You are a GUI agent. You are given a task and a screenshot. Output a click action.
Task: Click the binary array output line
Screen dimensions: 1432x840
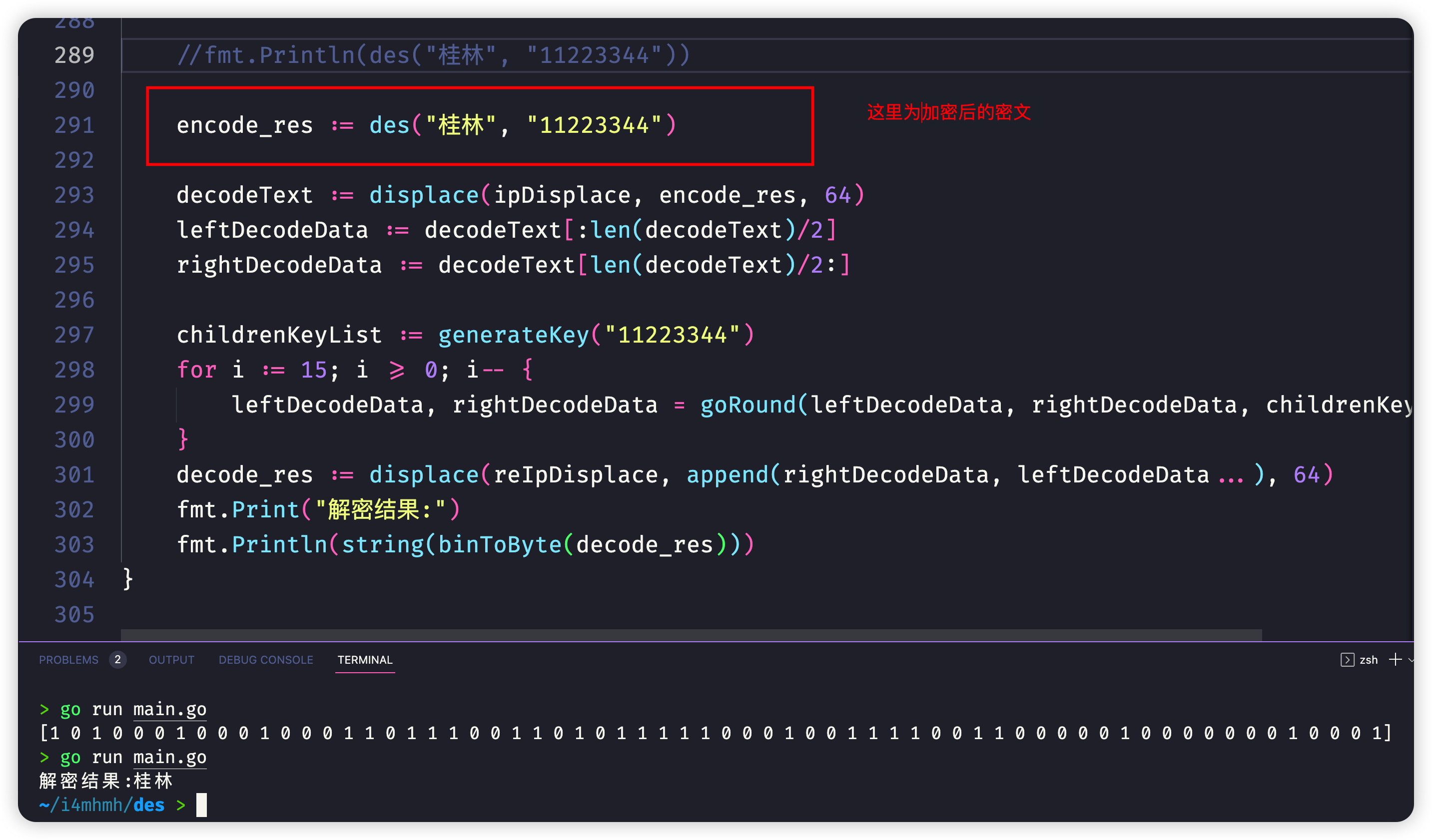coord(716,733)
